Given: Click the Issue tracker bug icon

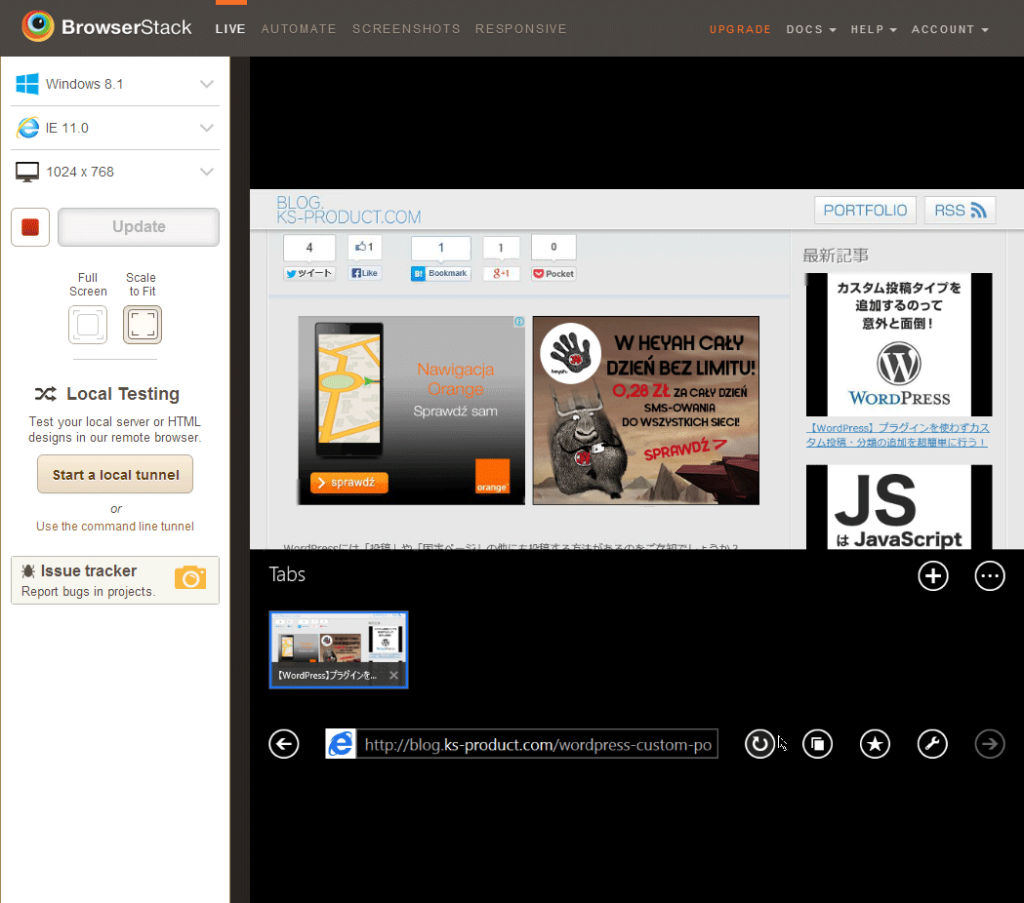Looking at the screenshot, I should click(x=28, y=571).
